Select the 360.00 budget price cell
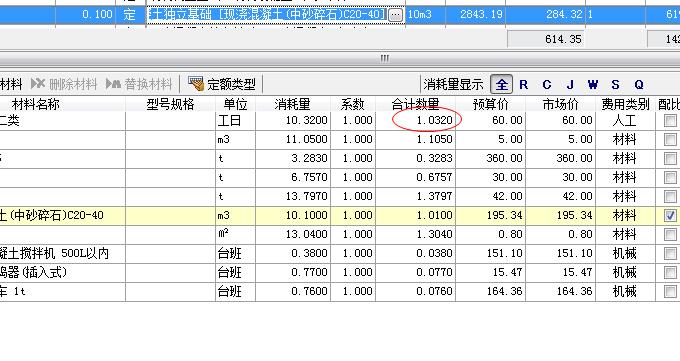Image resolution: width=680 pixels, height=361 pixels. click(490, 158)
